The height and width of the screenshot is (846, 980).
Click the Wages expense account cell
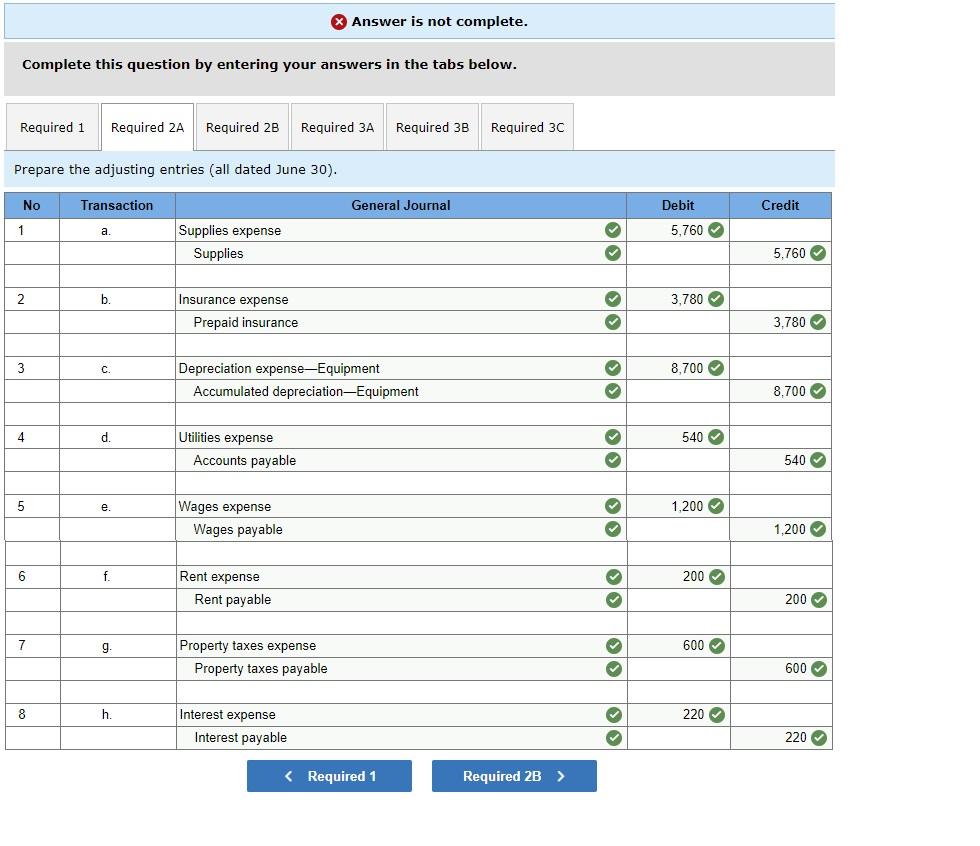[401, 506]
